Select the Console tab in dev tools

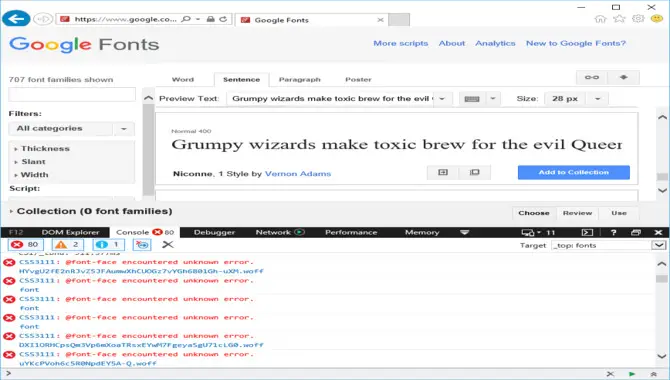(x=144, y=233)
